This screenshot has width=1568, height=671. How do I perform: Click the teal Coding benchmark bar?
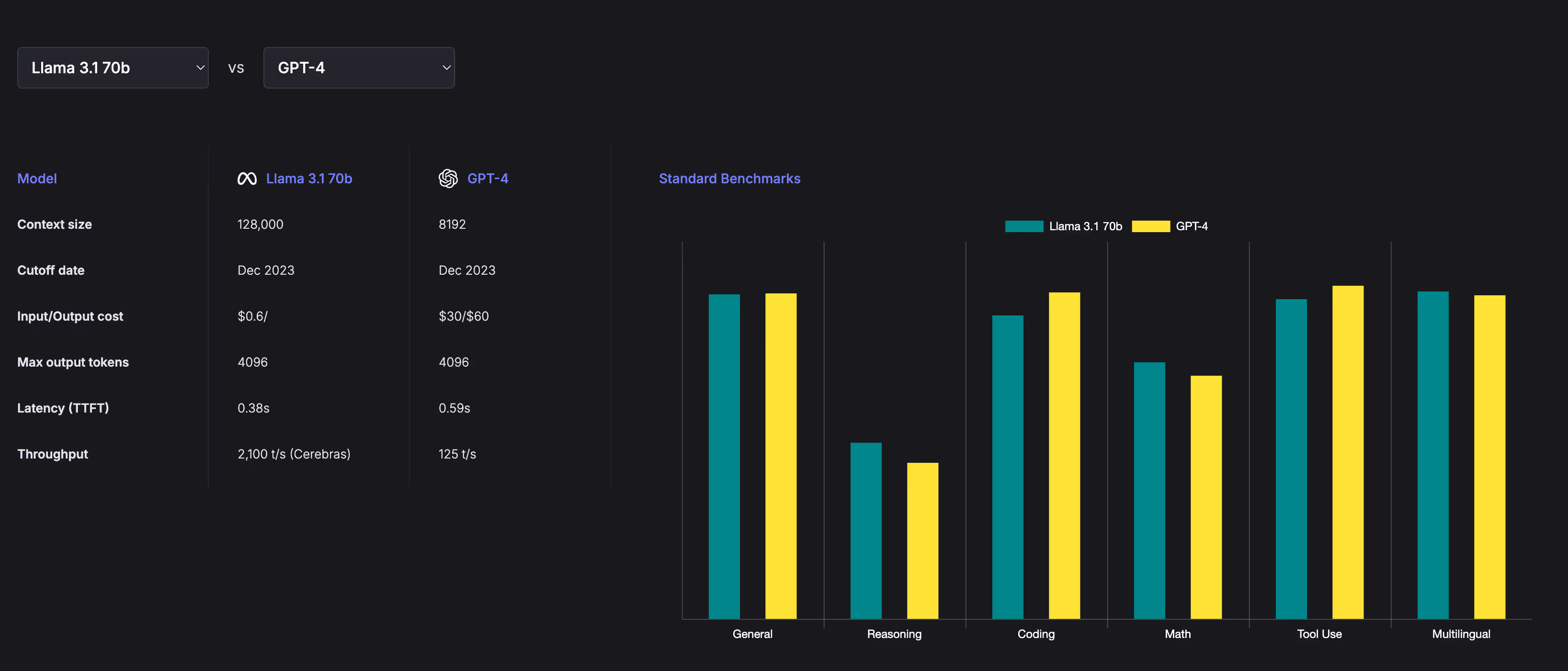coord(1007,467)
